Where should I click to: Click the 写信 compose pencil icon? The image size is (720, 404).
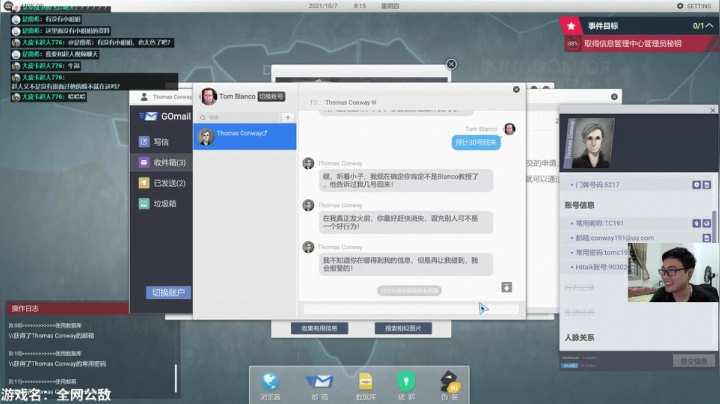coord(144,141)
